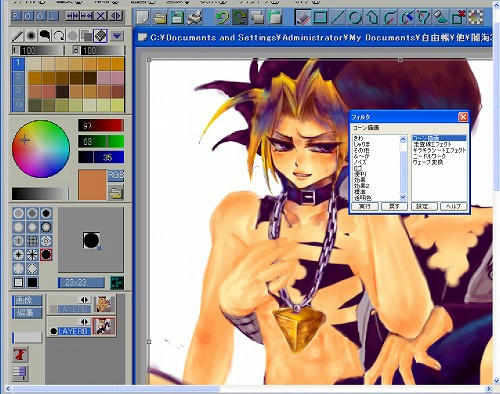Pick a hue on the color wheel
Screen dimensions: 500x394
41,149
